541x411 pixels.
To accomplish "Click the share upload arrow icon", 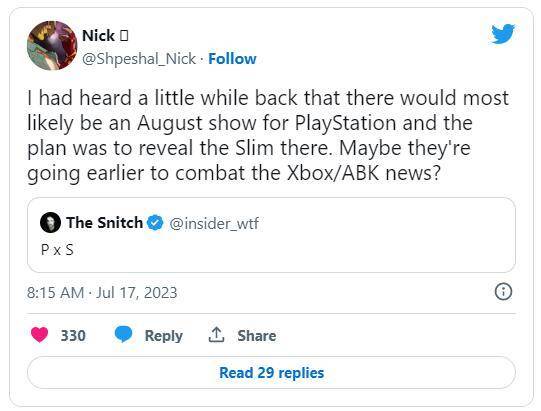I will (216, 335).
